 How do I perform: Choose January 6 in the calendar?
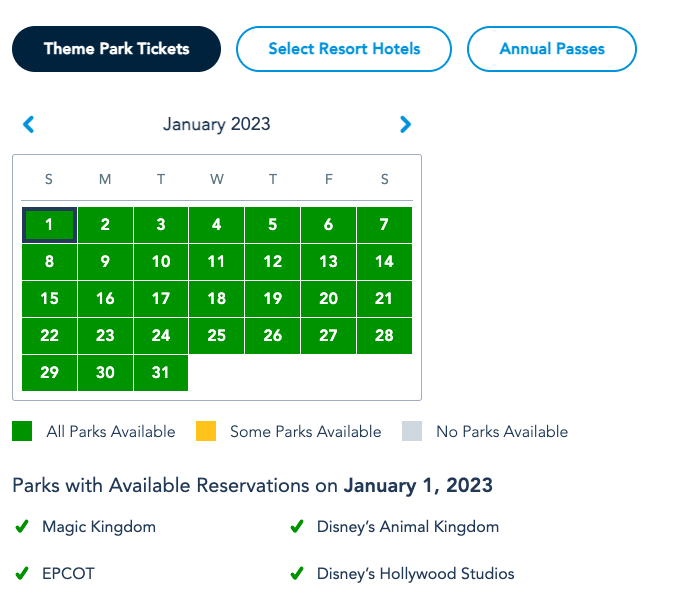328,225
